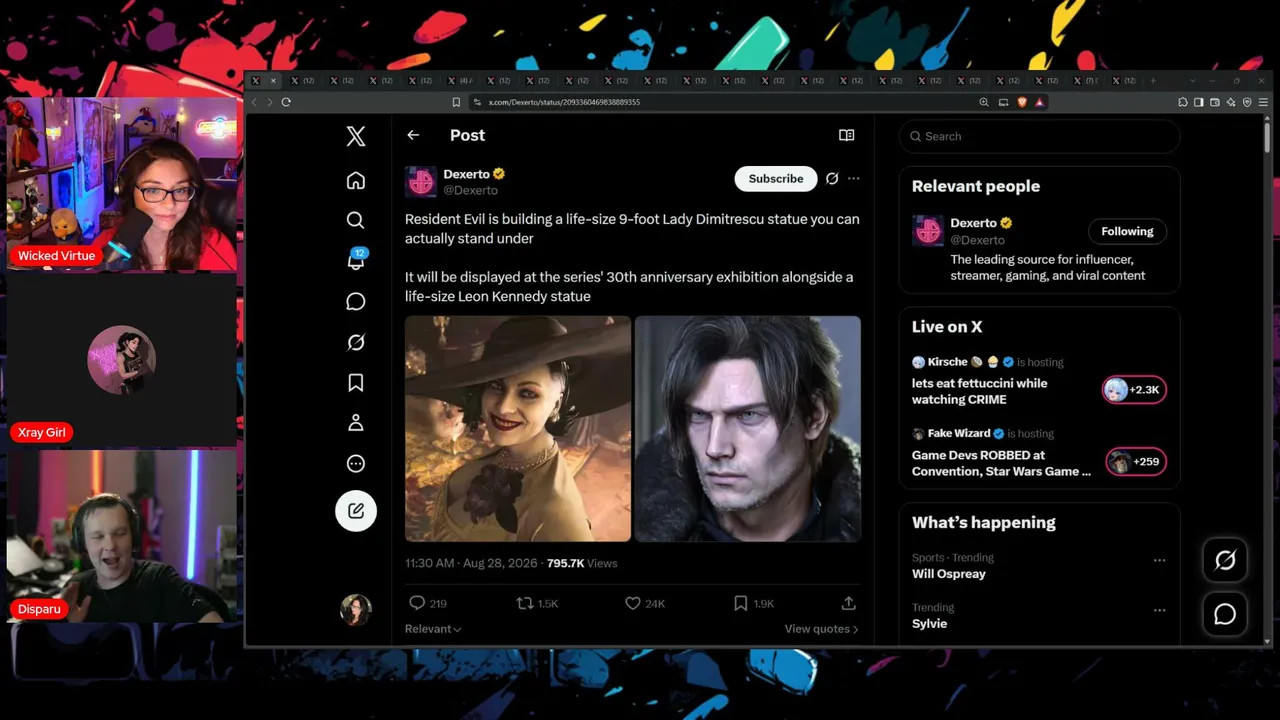Go back using the Post header arrow
Image resolution: width=1280 pixels, height=720 pixels.
(413, 135)
